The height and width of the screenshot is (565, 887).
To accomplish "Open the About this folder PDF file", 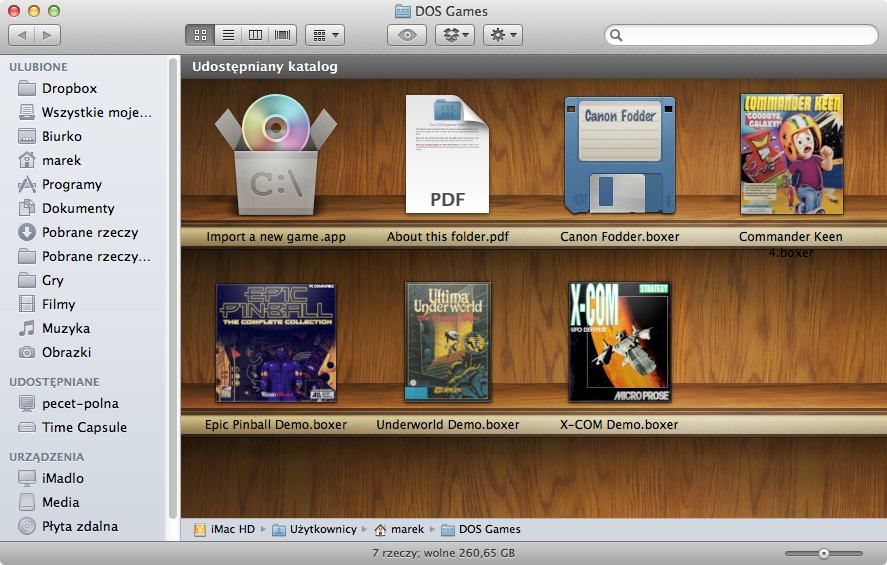I will 447,155.
